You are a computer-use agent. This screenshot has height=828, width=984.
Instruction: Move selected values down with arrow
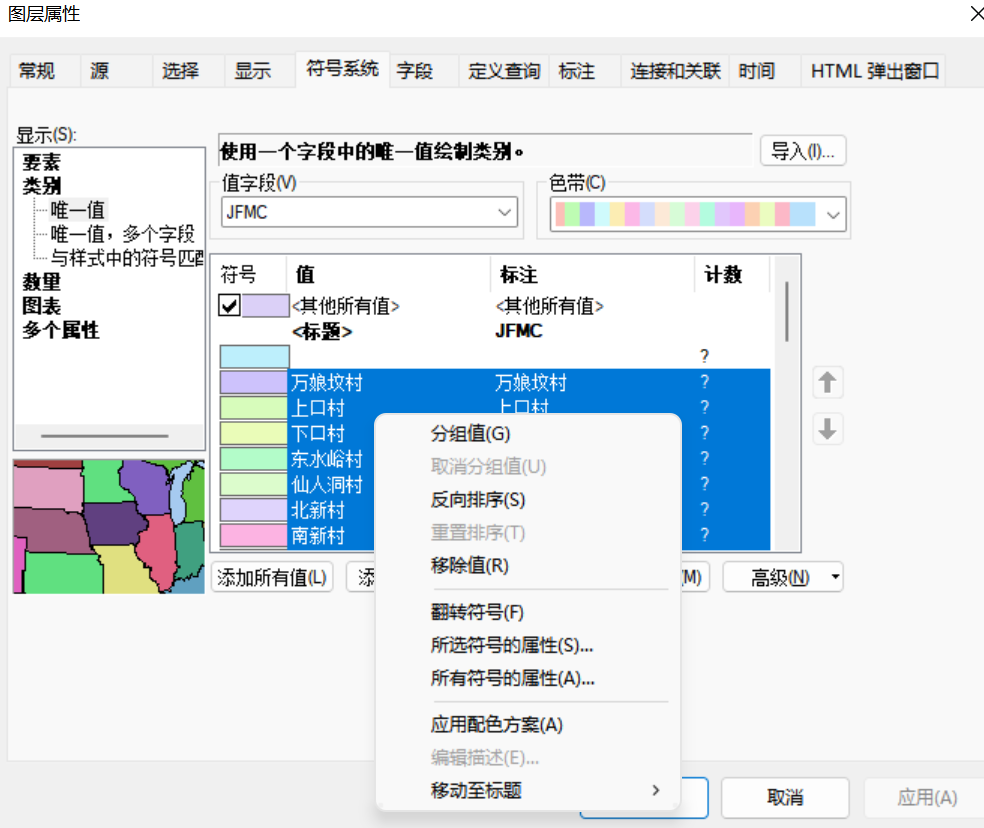click(x=827, y=429)
